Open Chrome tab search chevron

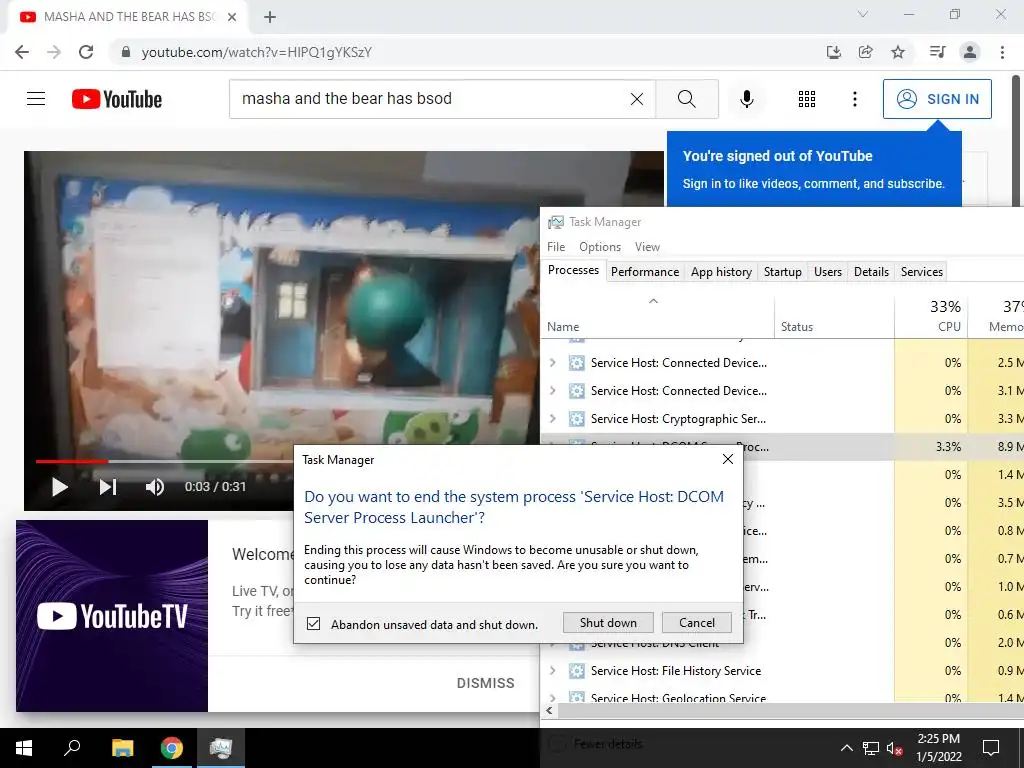tap(863, 14)
